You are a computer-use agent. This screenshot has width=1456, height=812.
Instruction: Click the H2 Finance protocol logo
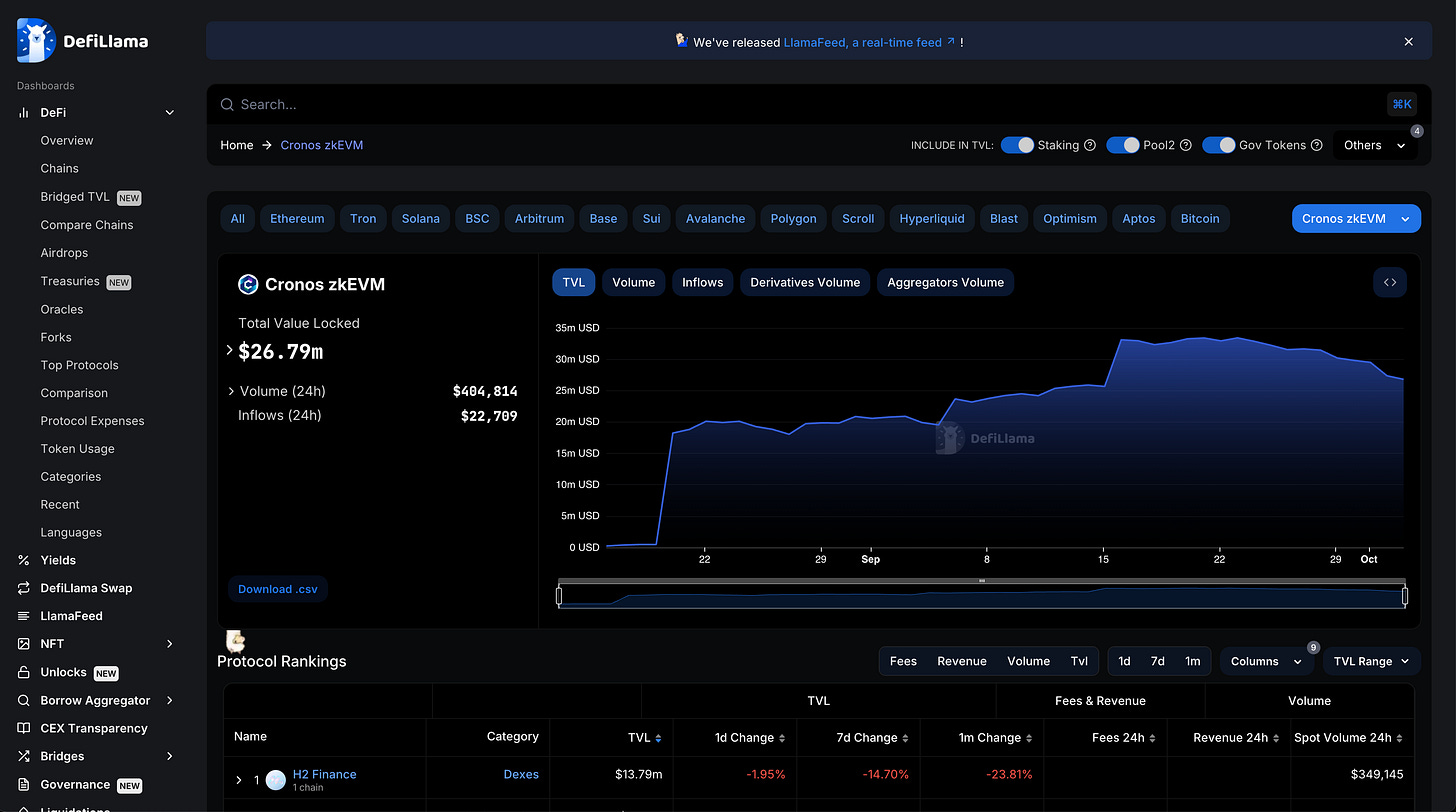pyautogui.click(x=275, y=780)
